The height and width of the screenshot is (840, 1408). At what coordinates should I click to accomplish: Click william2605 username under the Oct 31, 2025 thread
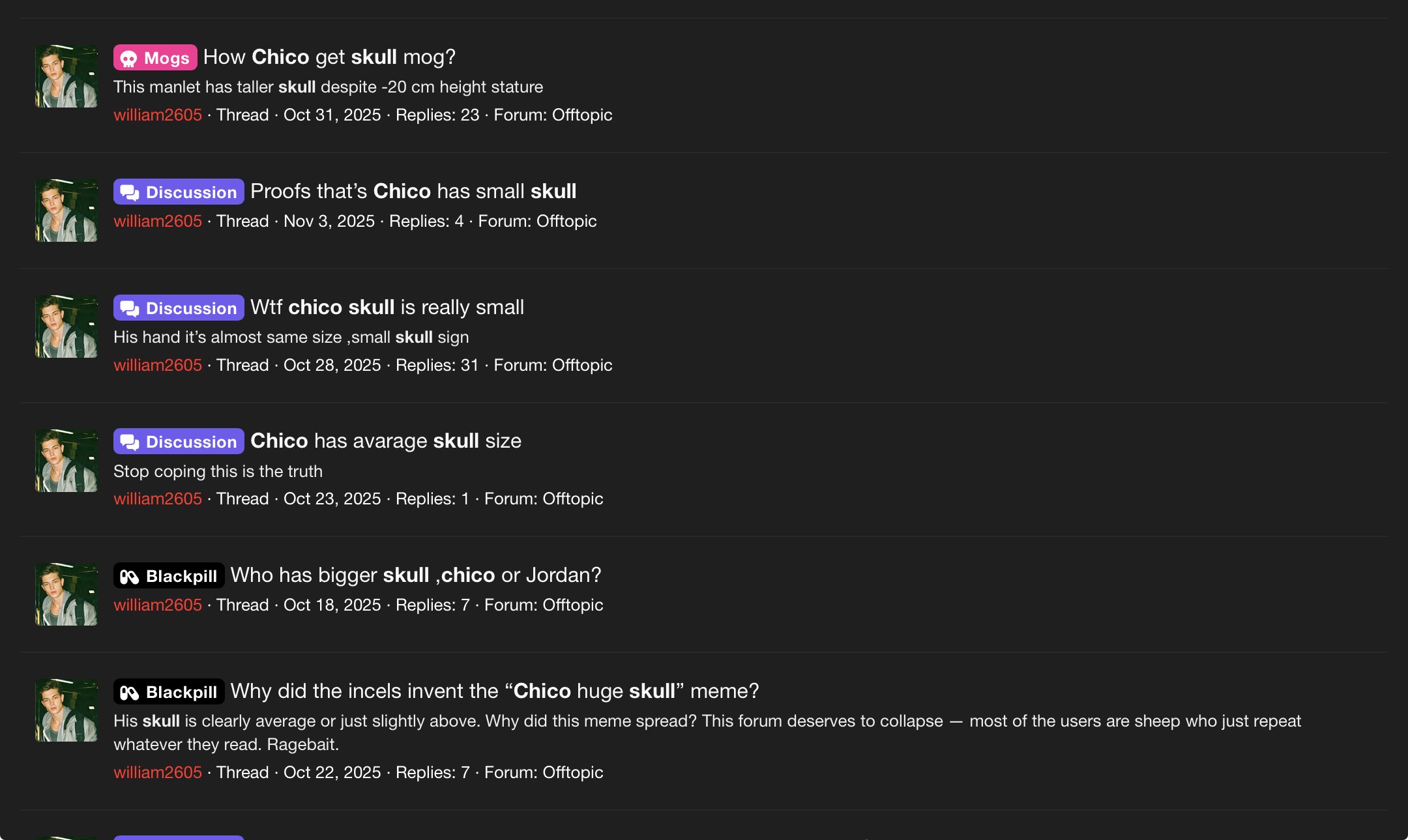point(158,115)
